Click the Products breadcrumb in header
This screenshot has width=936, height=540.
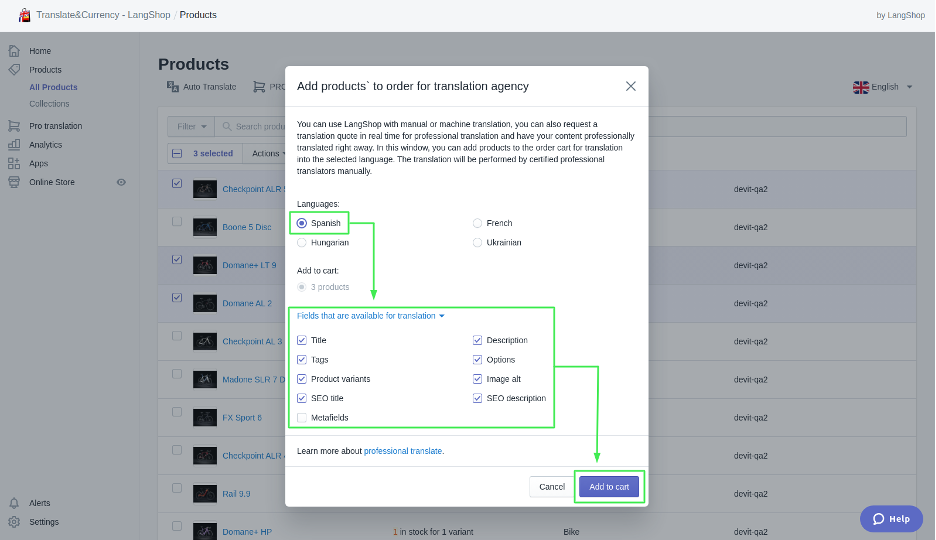pos(198,15)
